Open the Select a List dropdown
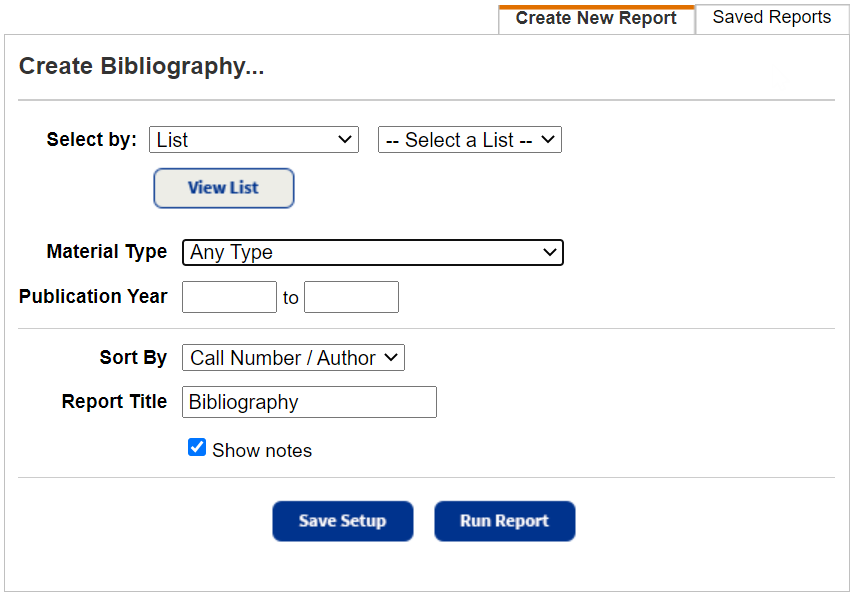855x595 pixels. (469, 139)
